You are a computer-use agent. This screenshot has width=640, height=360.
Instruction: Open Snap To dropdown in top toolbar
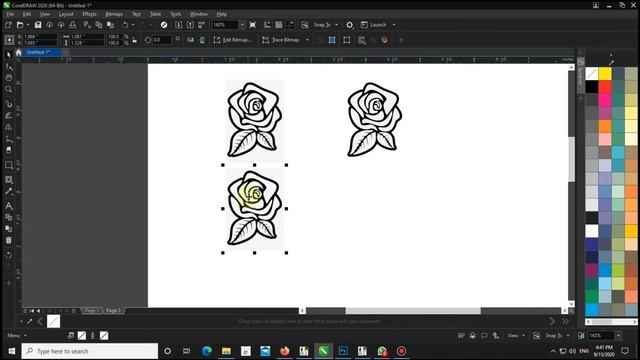[x=326, y=25]
